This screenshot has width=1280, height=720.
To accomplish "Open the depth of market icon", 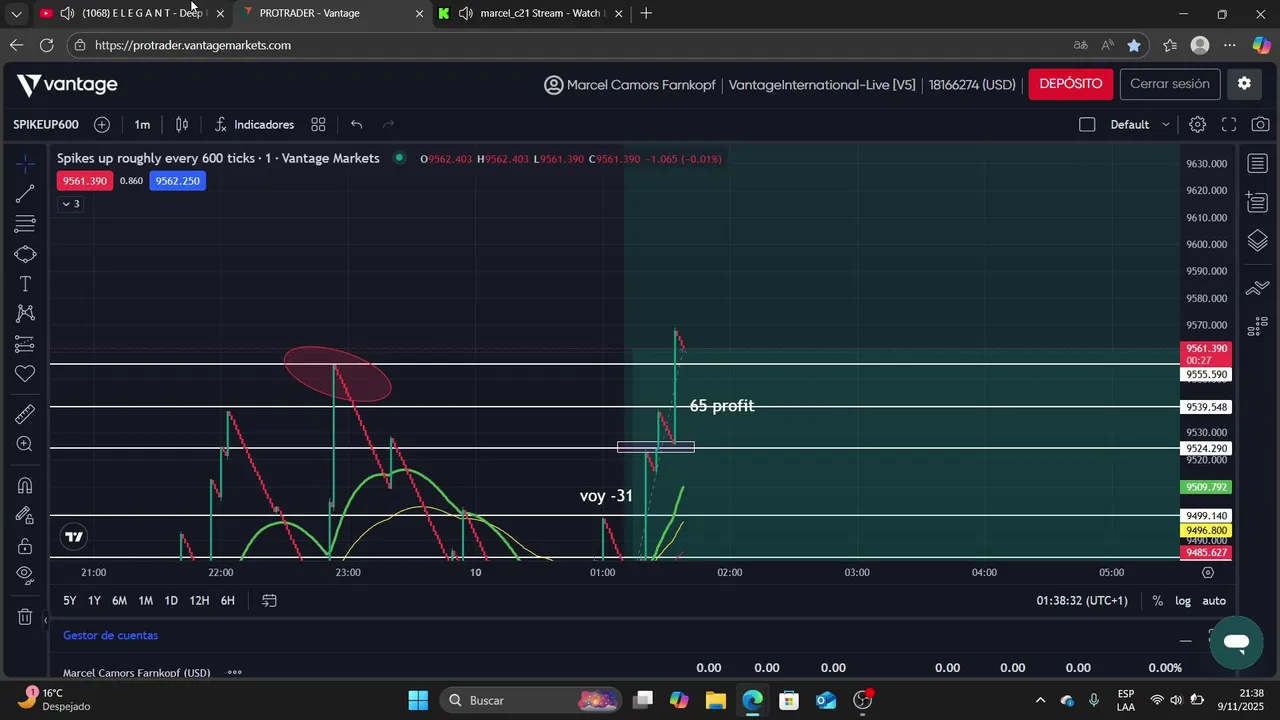I will (x=1258, y=325).
